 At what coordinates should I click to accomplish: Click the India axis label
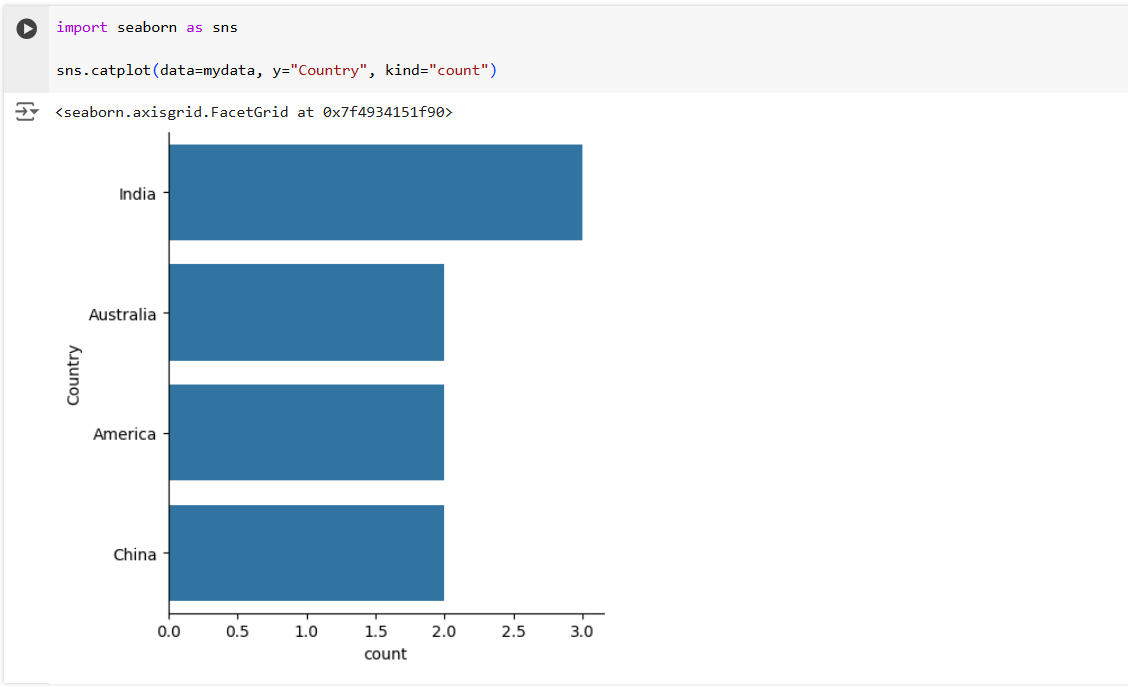(x=140, y=193)
